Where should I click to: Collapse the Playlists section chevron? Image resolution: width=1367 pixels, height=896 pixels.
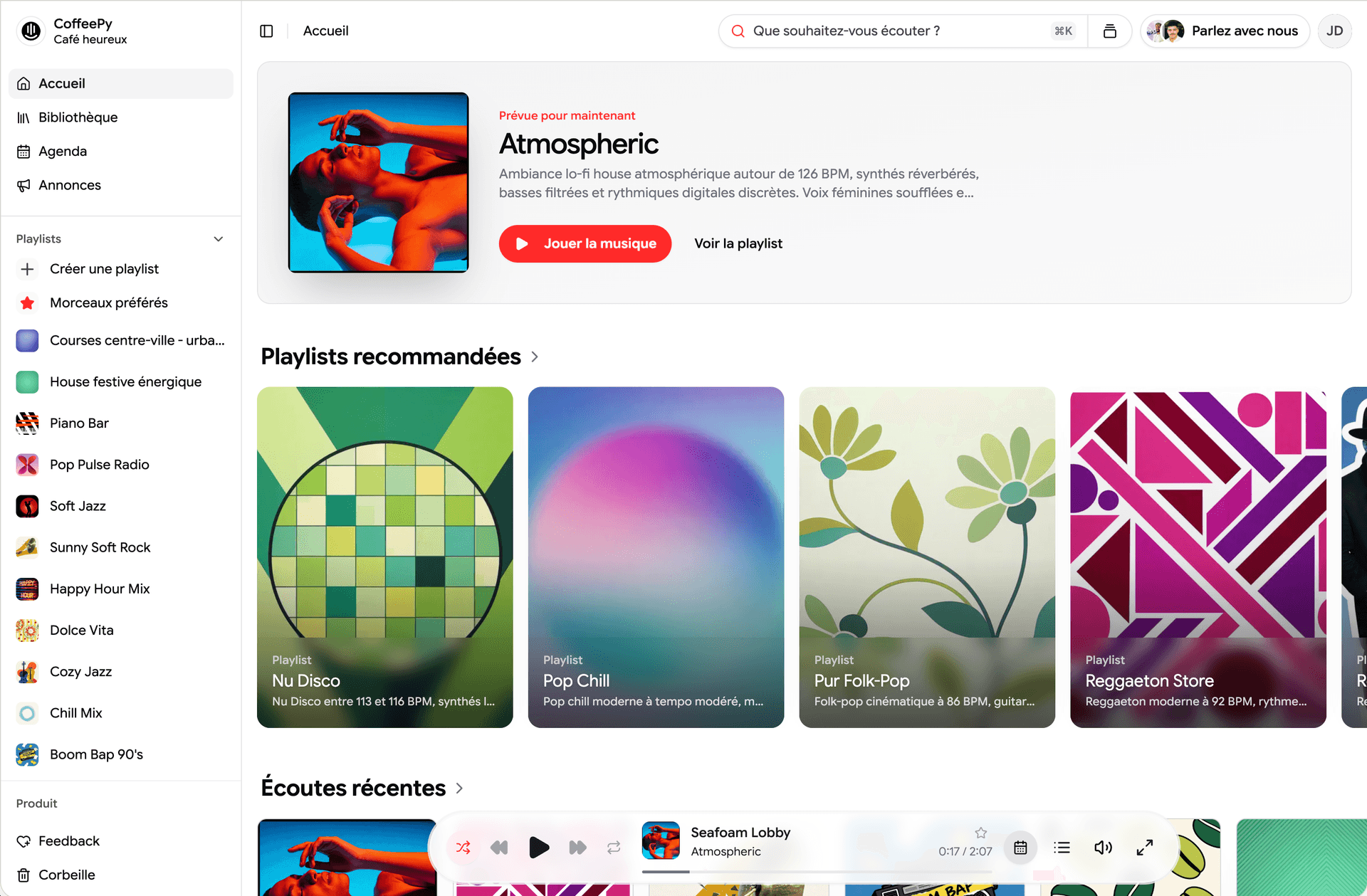(219, 239)
